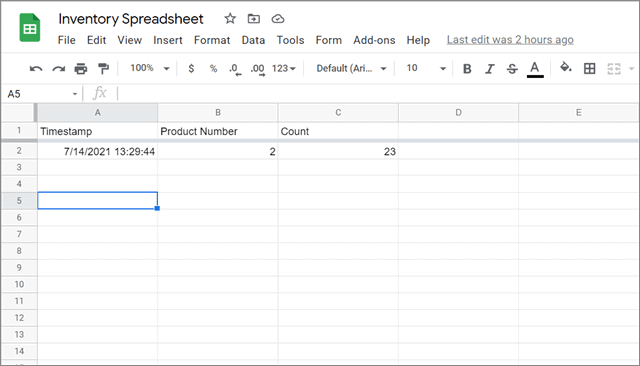Click the Last edit was 2 hours ago link
The height and width of the screenshot is (366, 640).
click(510, 40)
